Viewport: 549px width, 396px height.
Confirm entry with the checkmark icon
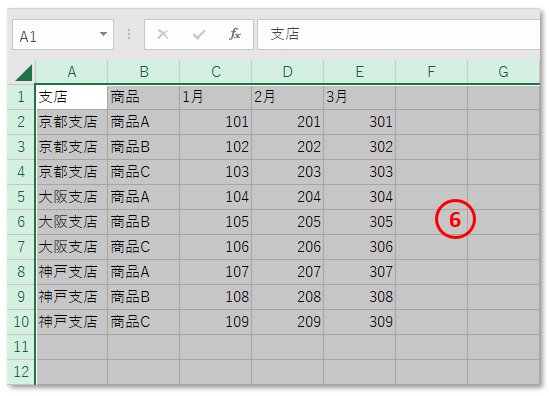click(x=199, y=34)
